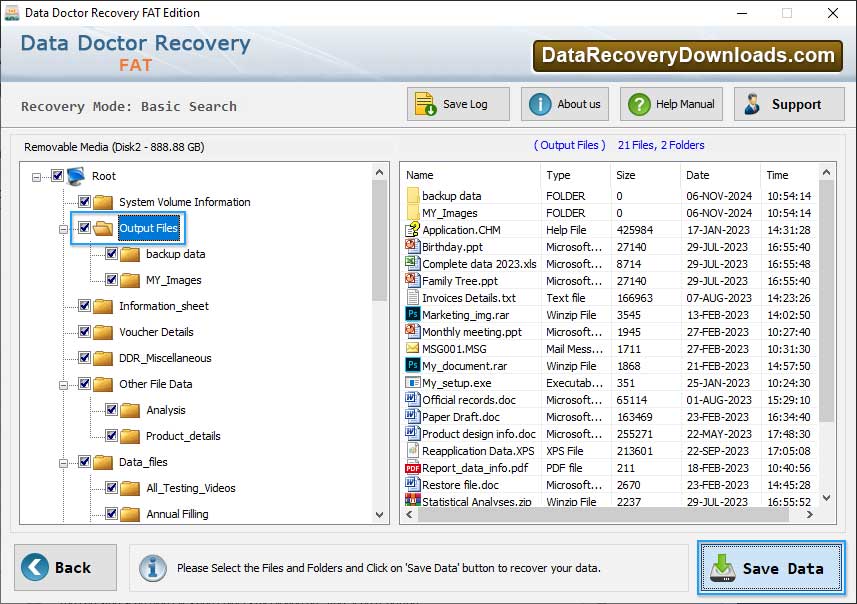Collapse the Root tree node
857x604 pixels.
pos(36,177)
